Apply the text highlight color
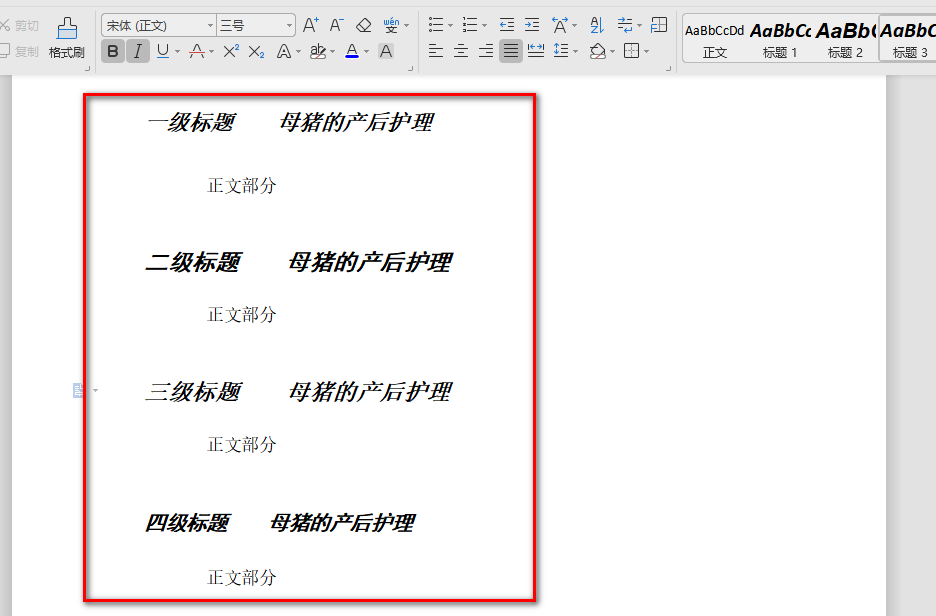Image resolution: width=936 pixels, height=616 pixels. (318, 51)
